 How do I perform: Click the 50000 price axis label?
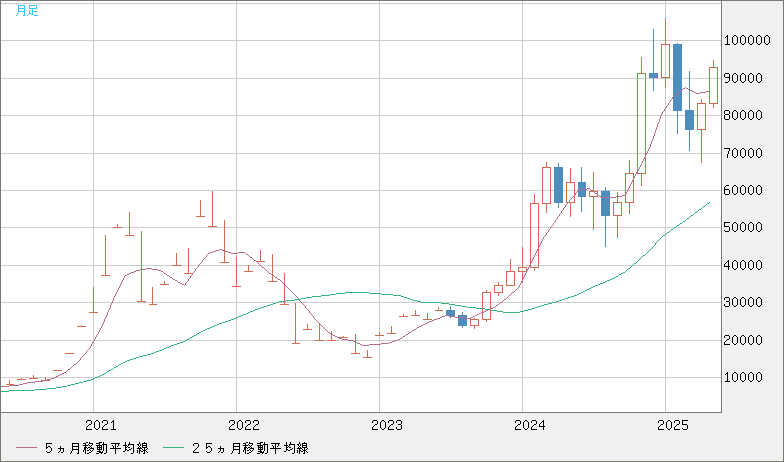[744, 228]
